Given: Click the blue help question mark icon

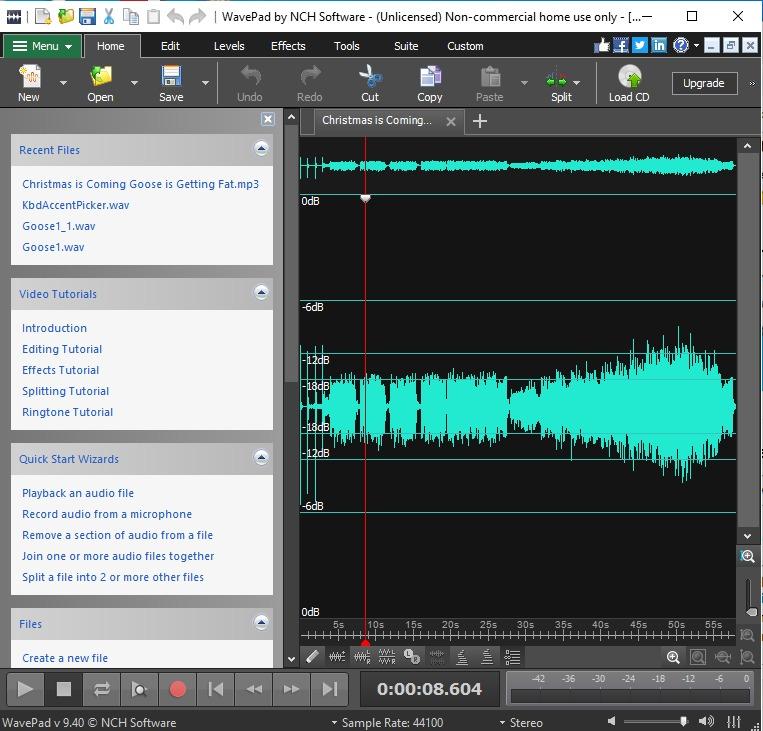Looking at the screenshot, I should pyautogui.click(x=681, y=46).
